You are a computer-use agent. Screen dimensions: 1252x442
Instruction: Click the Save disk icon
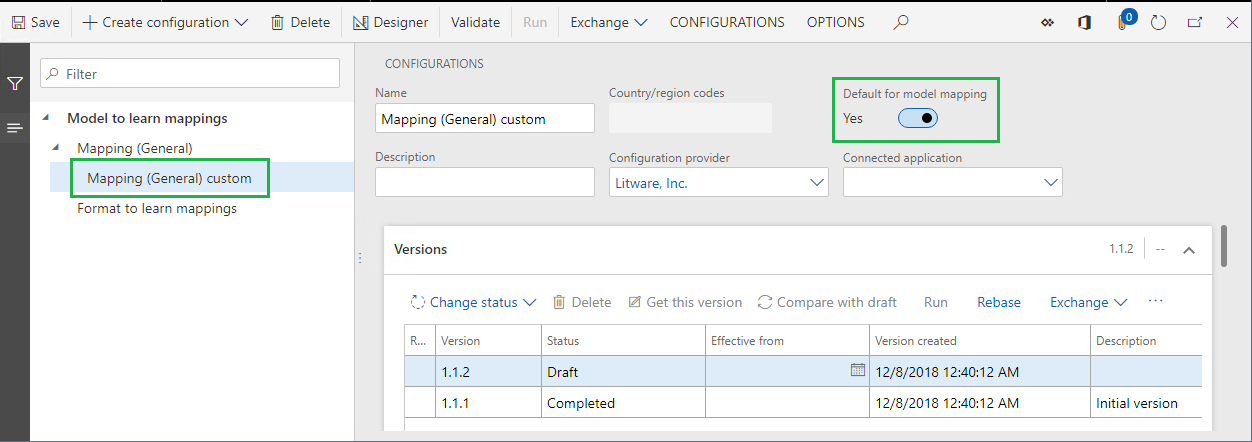point(18,22)
